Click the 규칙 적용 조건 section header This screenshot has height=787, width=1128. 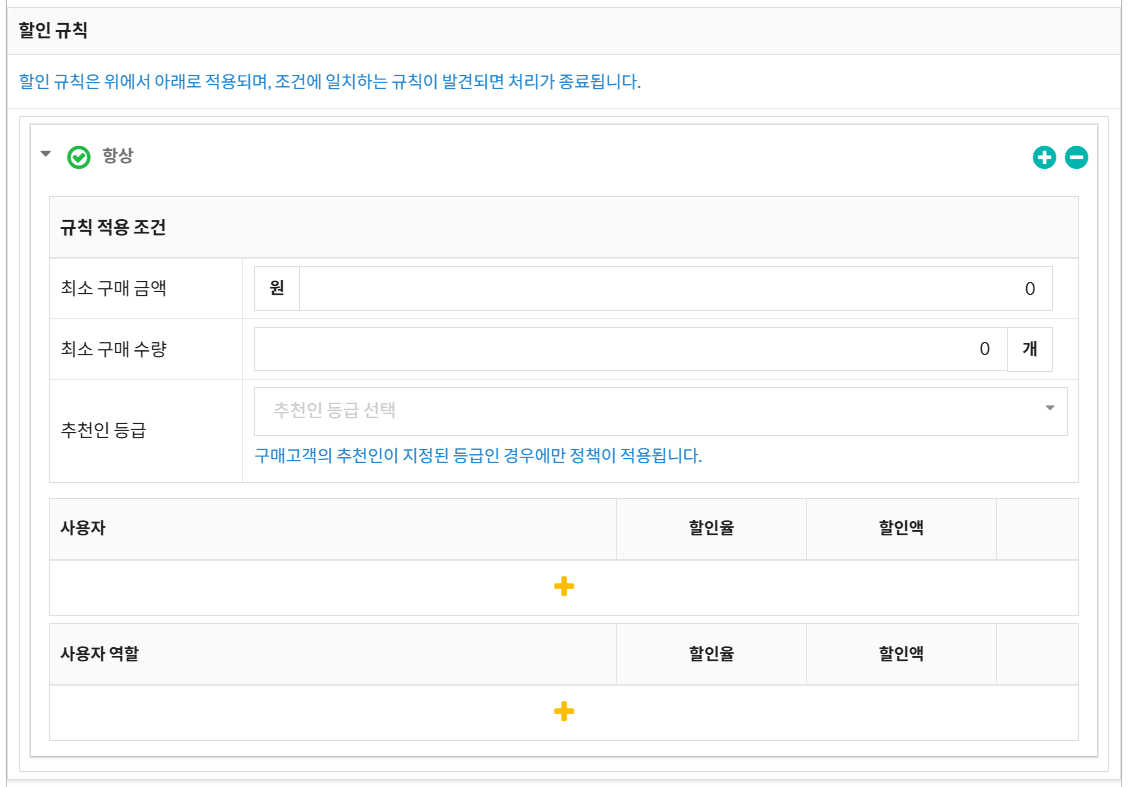[x=113, y=227]
